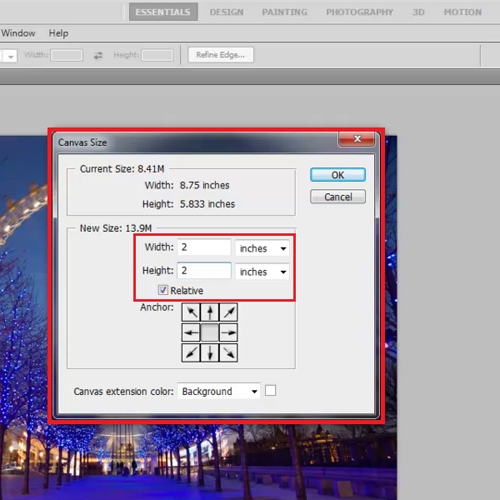Select the center anchor square
This screenshot has width=500, height=500.
pyautogui.click(x=210, y=332)
